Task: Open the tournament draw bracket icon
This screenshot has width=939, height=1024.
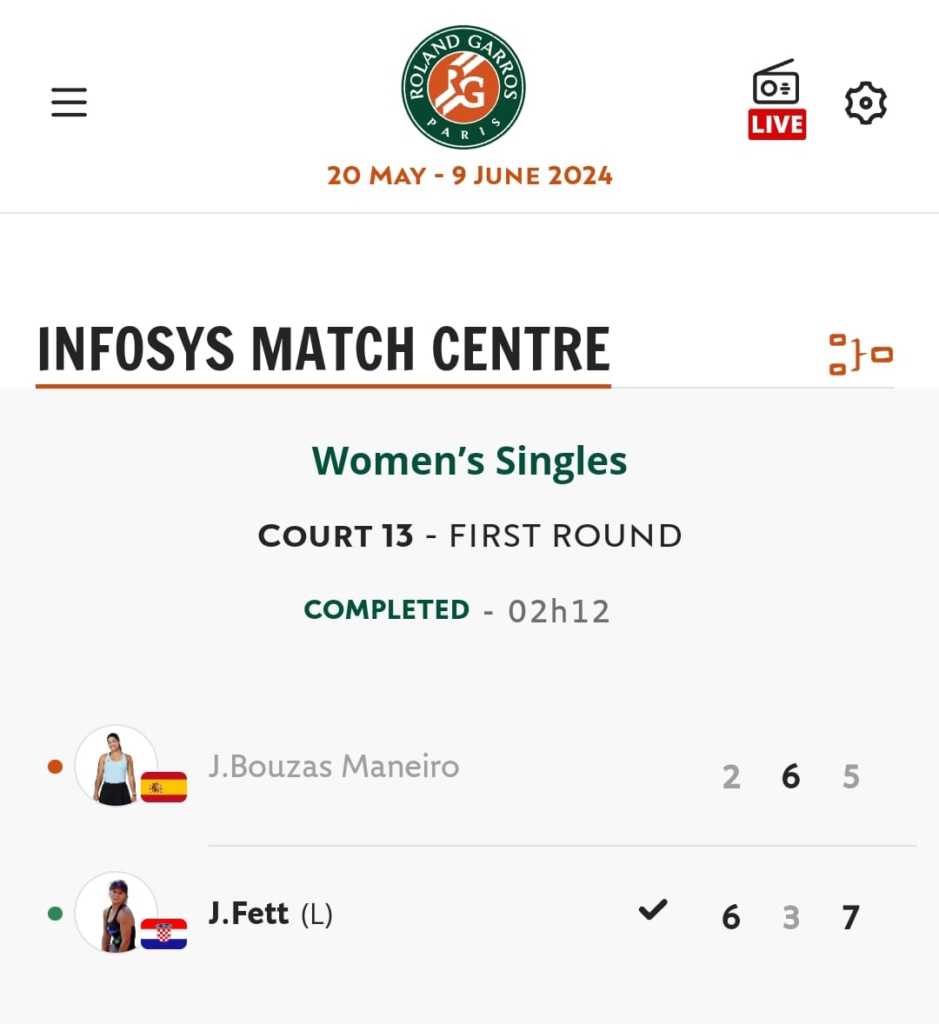Action: click(x=860, y=355)
